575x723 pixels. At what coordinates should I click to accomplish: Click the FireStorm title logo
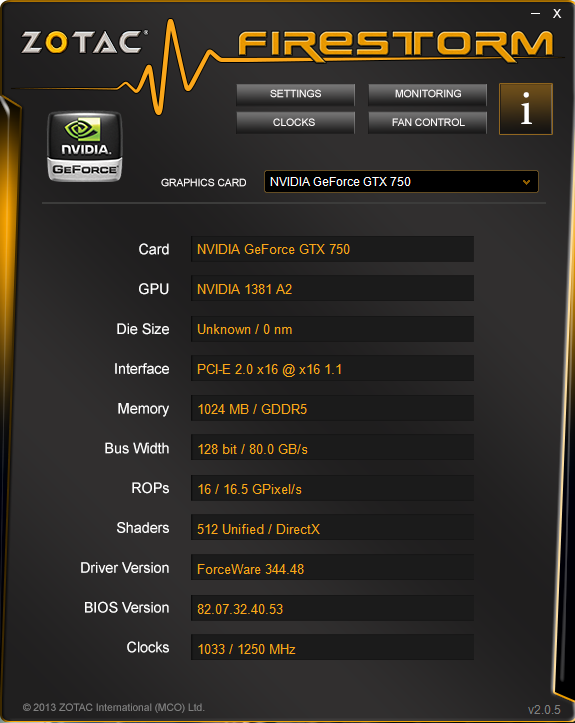(396, 46)
